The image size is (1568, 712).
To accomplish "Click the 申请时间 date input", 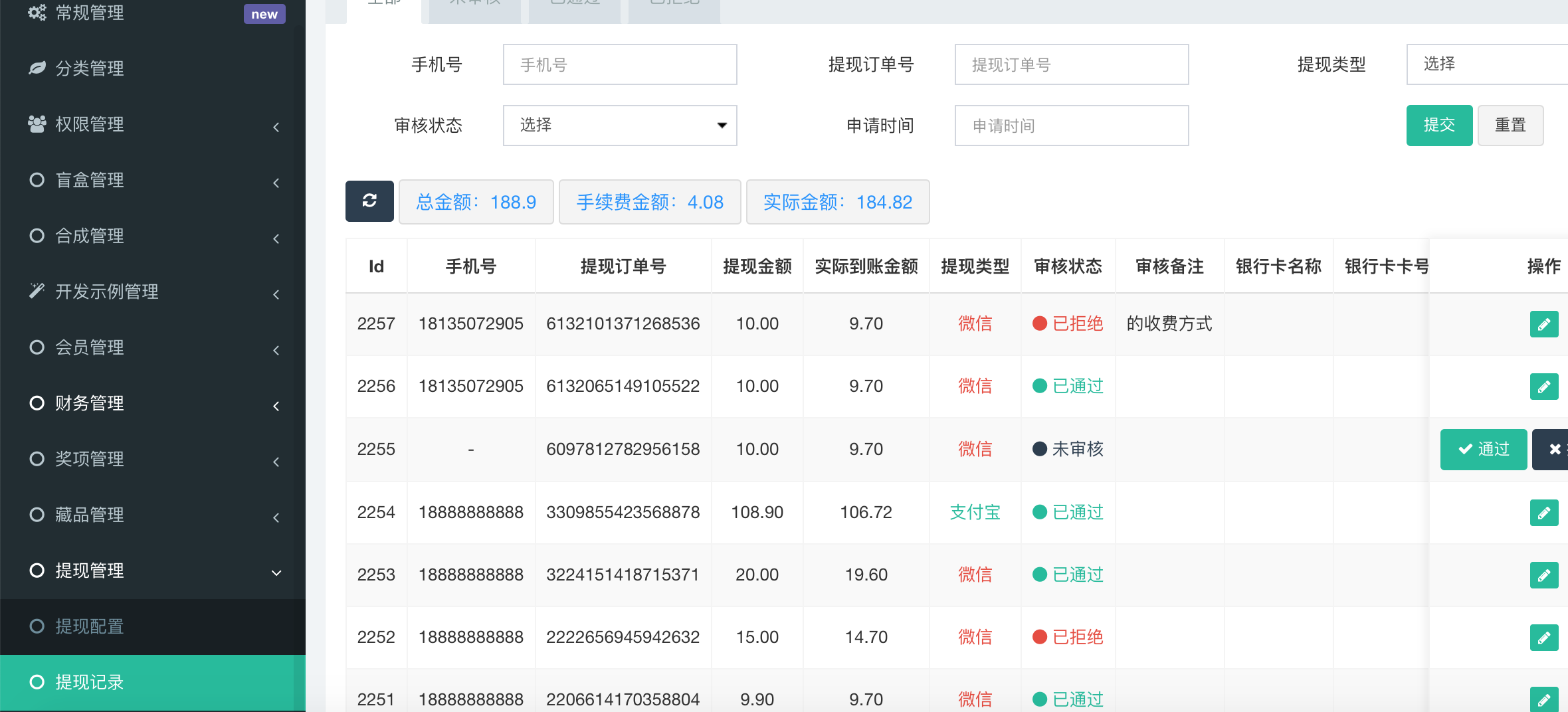I will tap(1071, 126).
